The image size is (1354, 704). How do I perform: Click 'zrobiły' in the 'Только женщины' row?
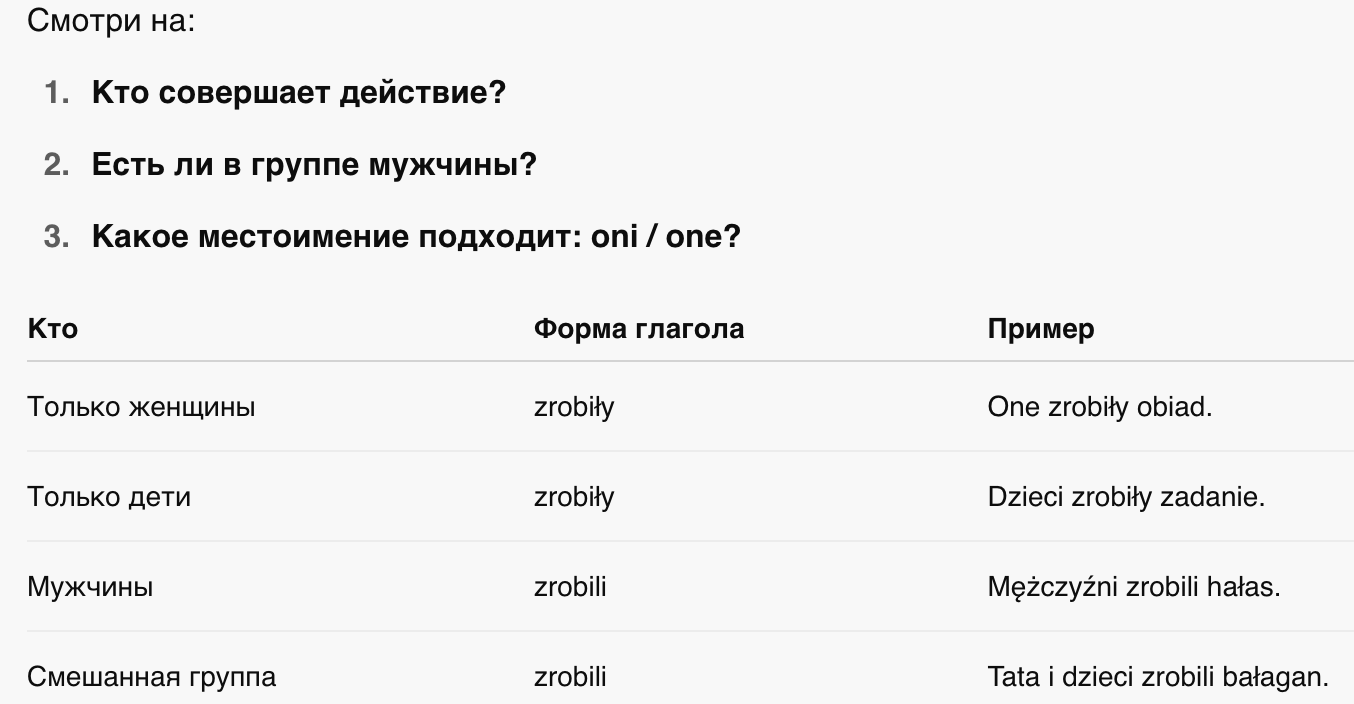[574, 407]
